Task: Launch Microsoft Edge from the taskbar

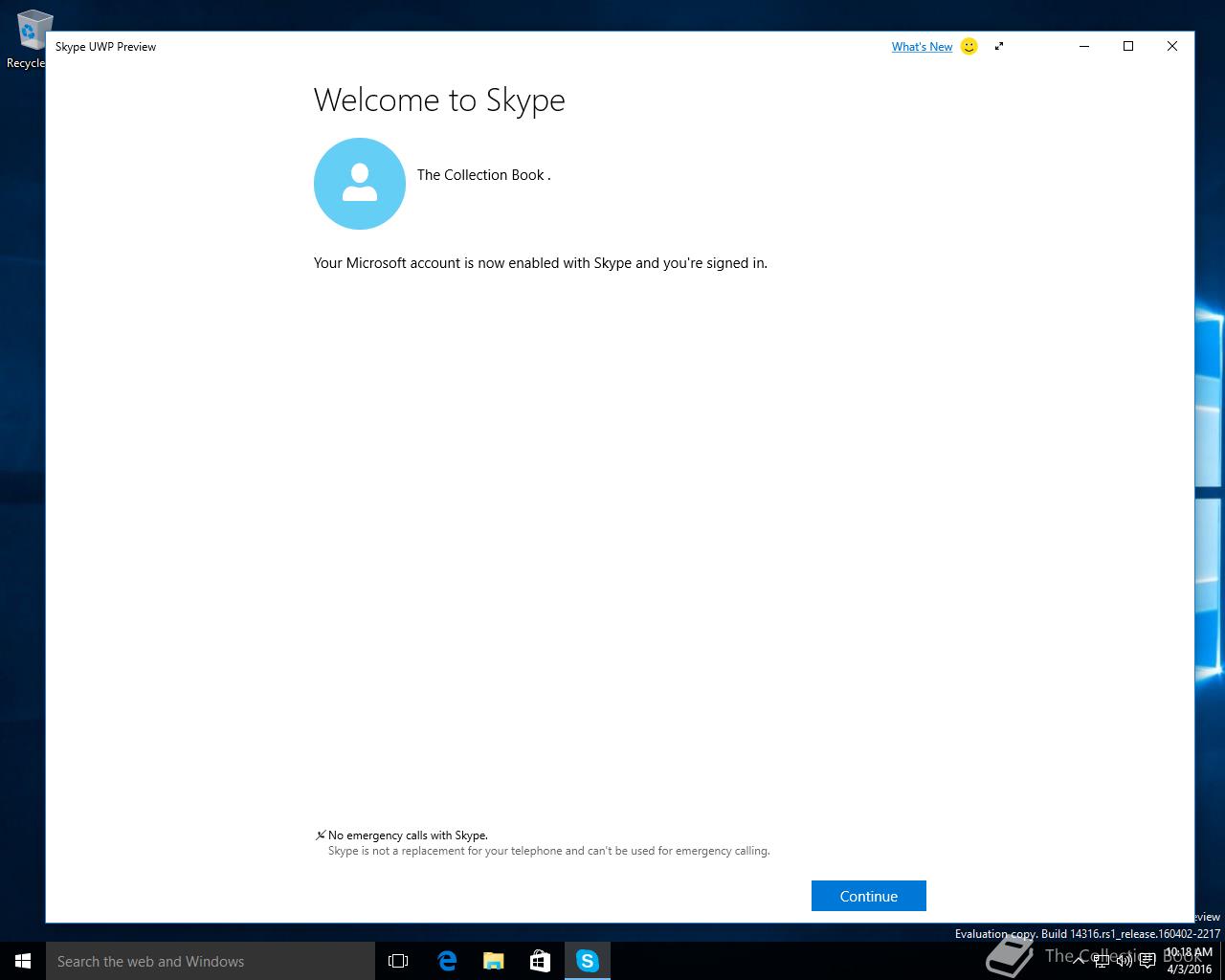Action: tap(446, 961)
